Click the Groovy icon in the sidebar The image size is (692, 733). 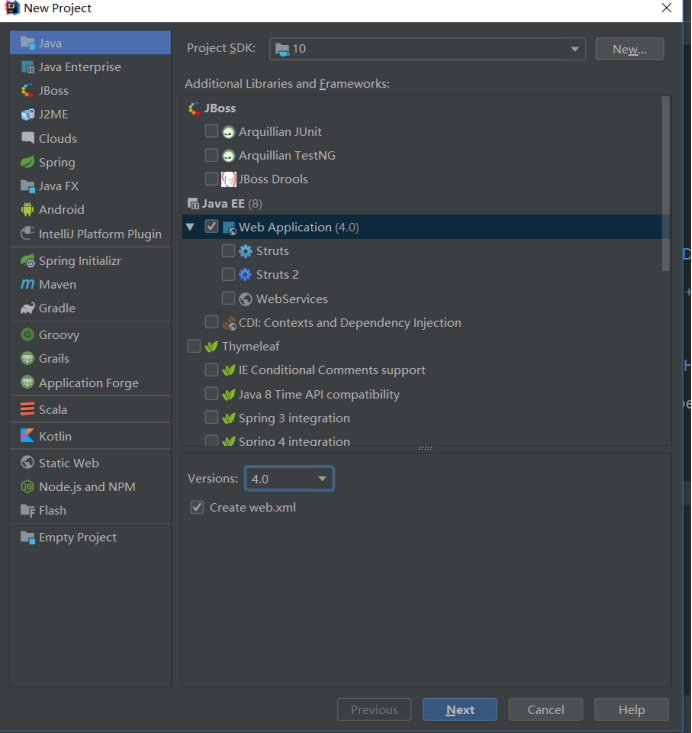pyautogui.click(x=27, y=335)
